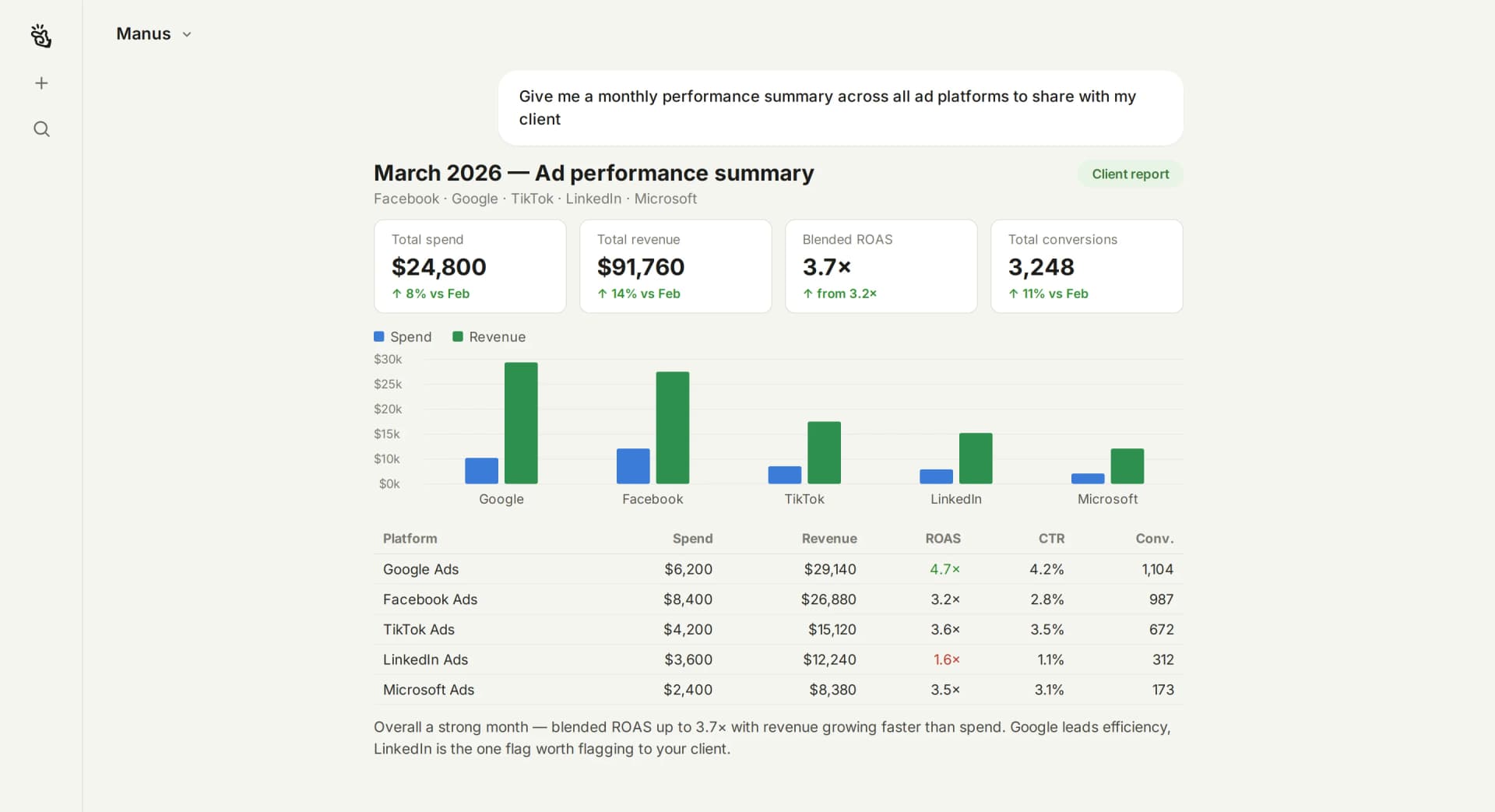Click LinkedIn's blue spend bar in chart
The height and width of the screenshot is (812, 1495).
point(936,476)
